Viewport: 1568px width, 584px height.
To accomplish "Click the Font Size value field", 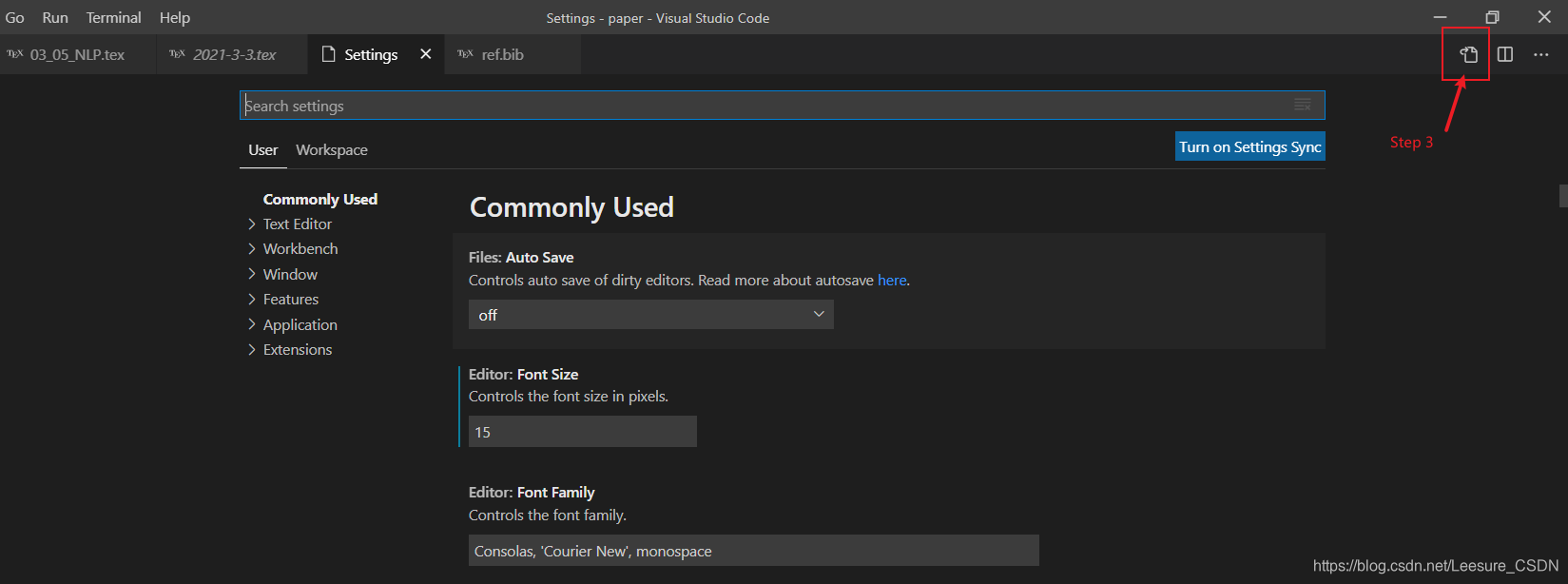I will coord(583,432).
